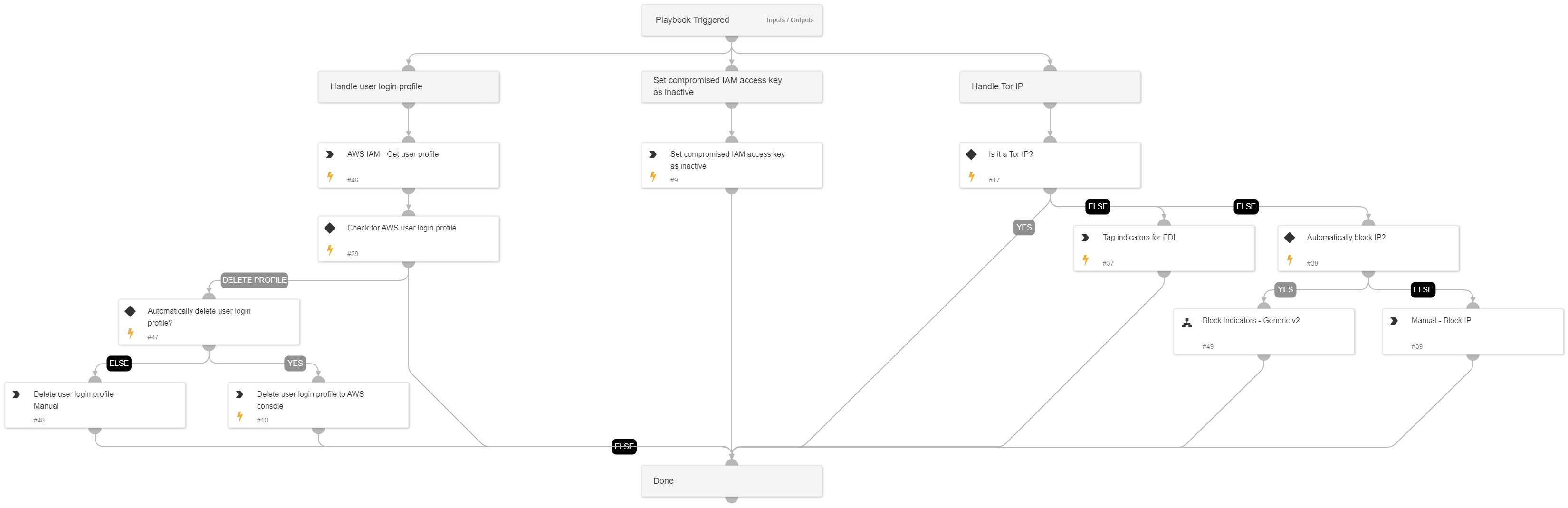Select the Done node
1568x508 pixels.
click(x=732, y=480)
